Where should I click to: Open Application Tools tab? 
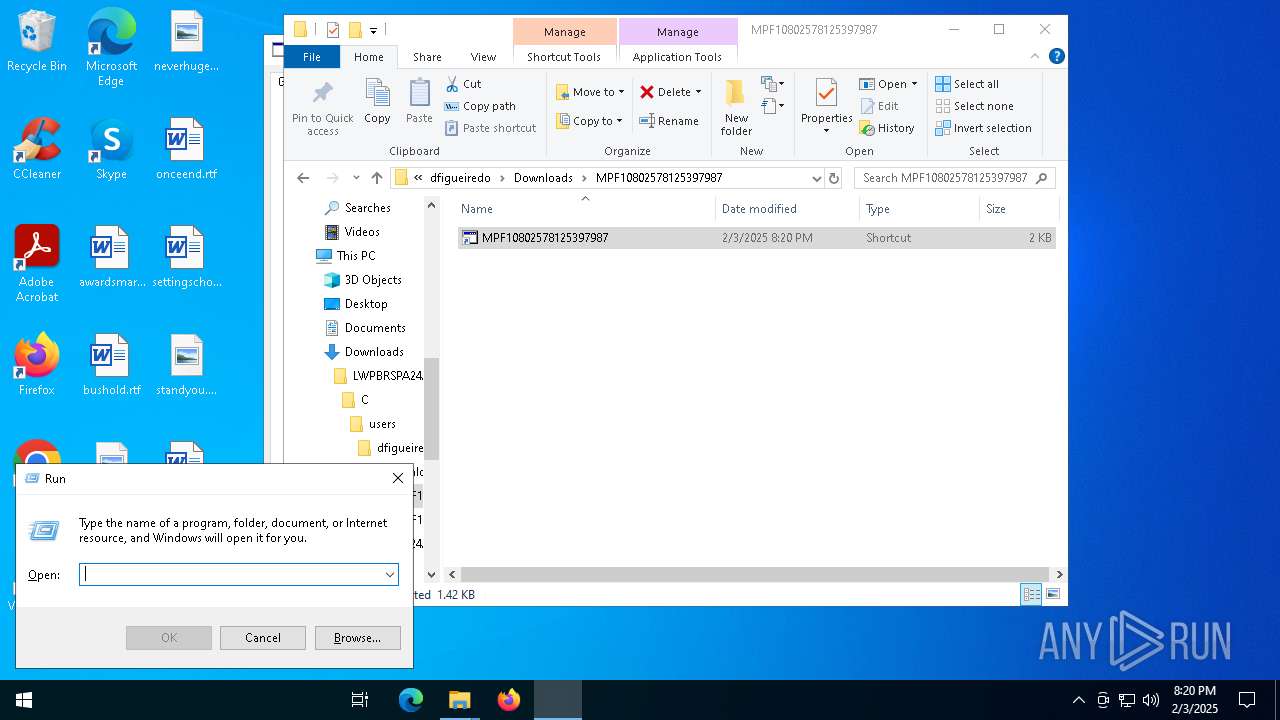[677, 57]
